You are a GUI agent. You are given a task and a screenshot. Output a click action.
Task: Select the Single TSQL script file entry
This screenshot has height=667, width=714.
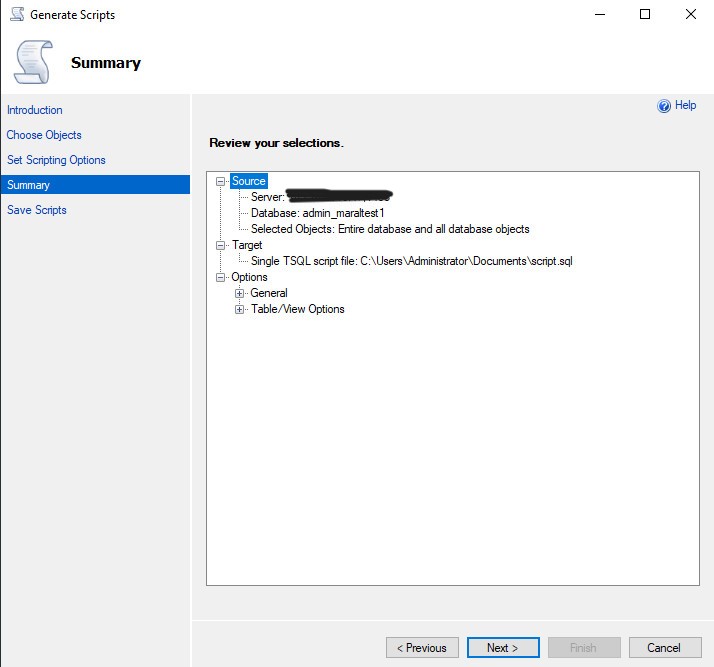[411, 261]
